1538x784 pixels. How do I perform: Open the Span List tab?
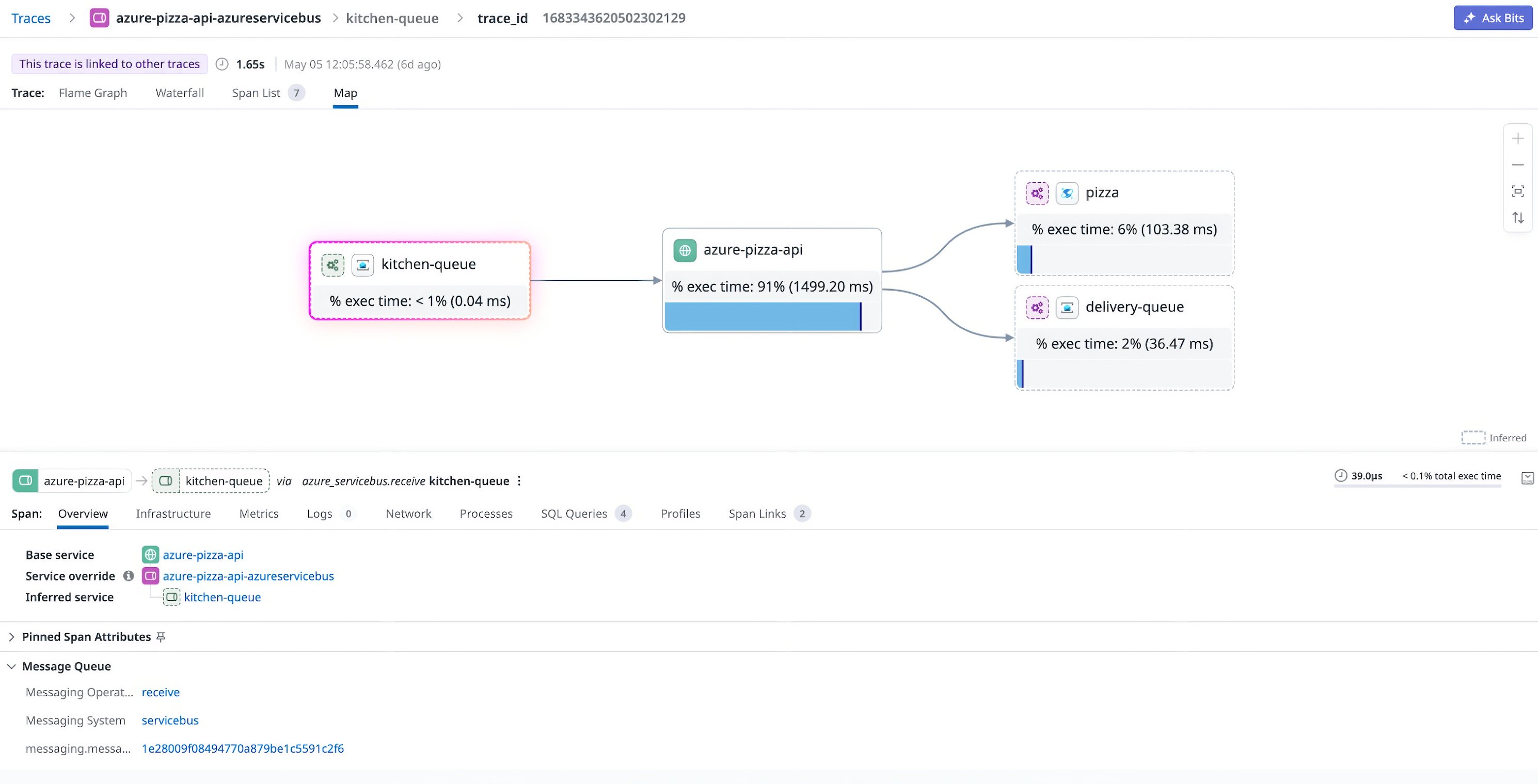(x=268, y=93)
